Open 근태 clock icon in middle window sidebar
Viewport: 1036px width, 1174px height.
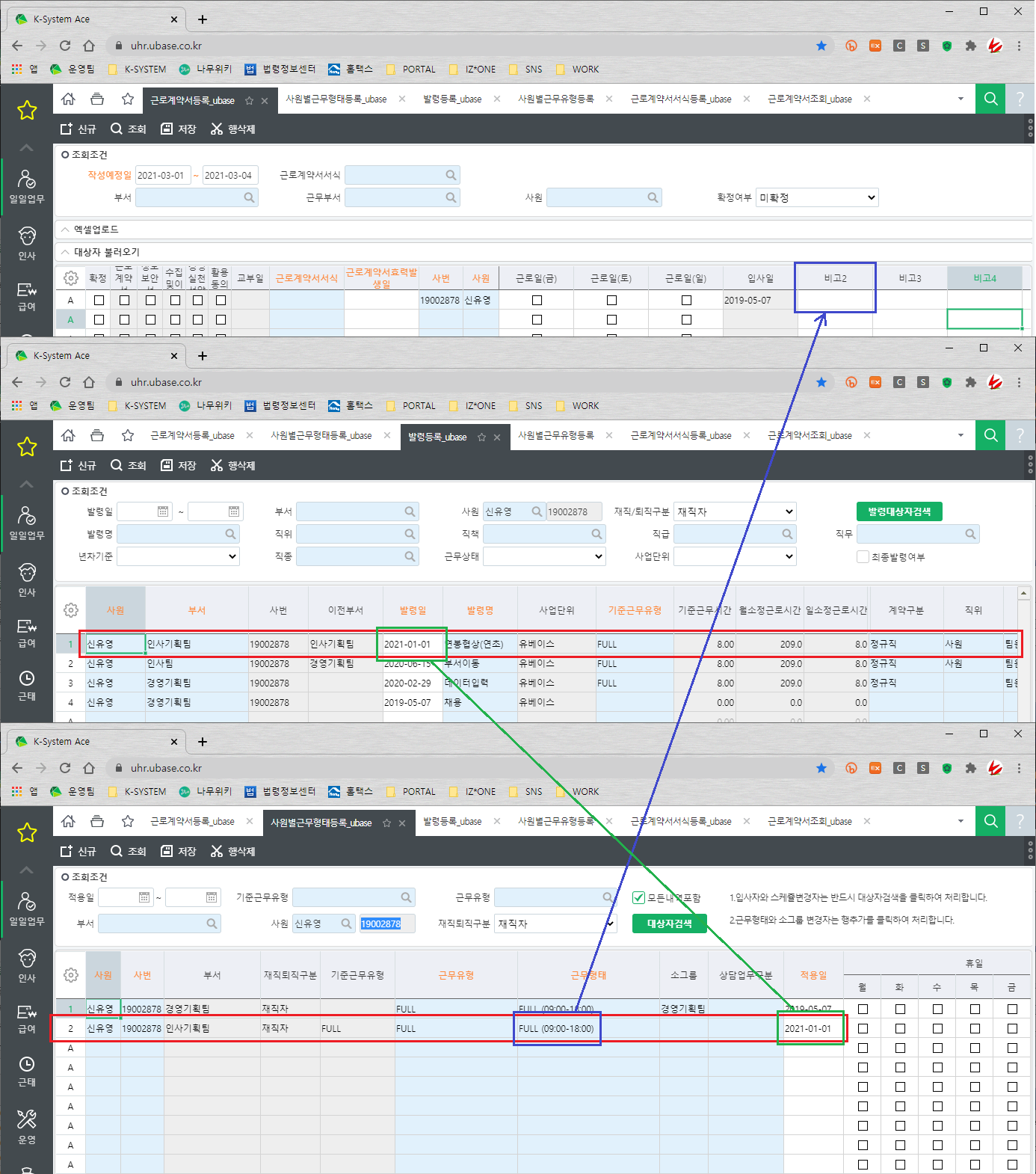(27, 685)
